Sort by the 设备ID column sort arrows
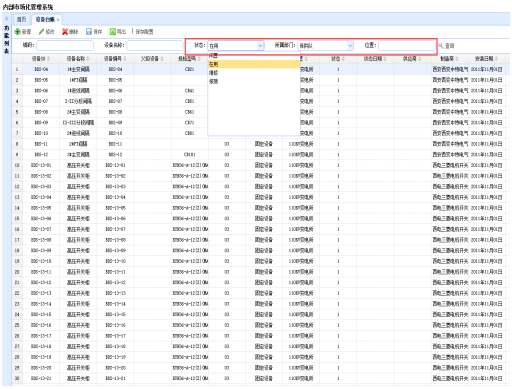The height and width of the screenshot is (389, 512). tap(48, 59)
